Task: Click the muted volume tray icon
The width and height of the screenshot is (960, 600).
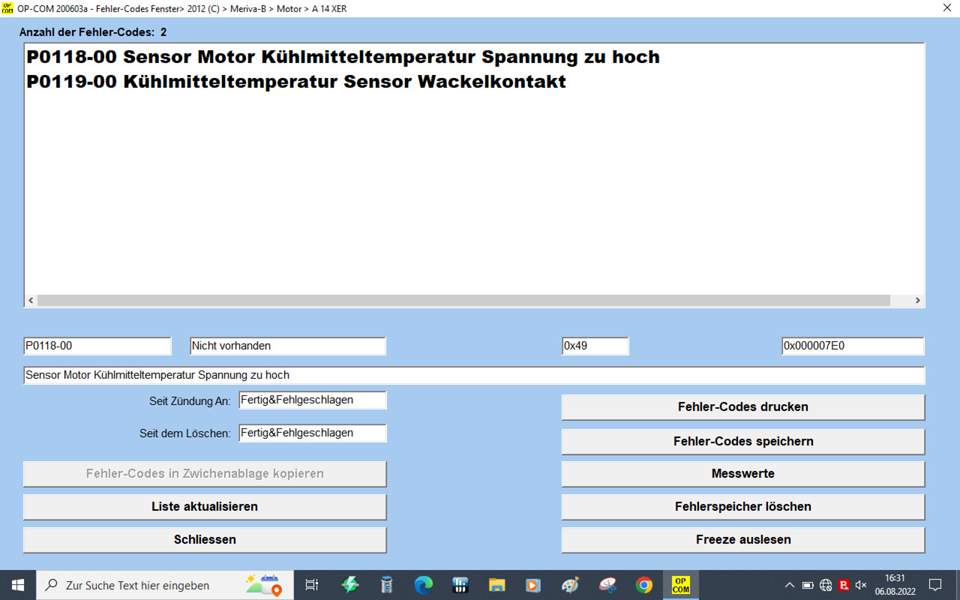Action: click(861, 585)
